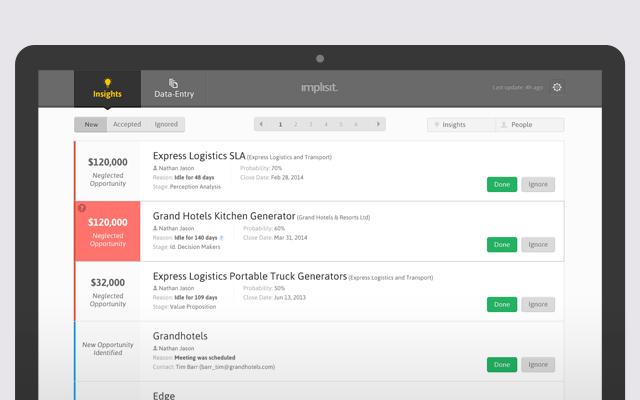
Task: Open the People filter dropdown
Action: tap(530, 124)
